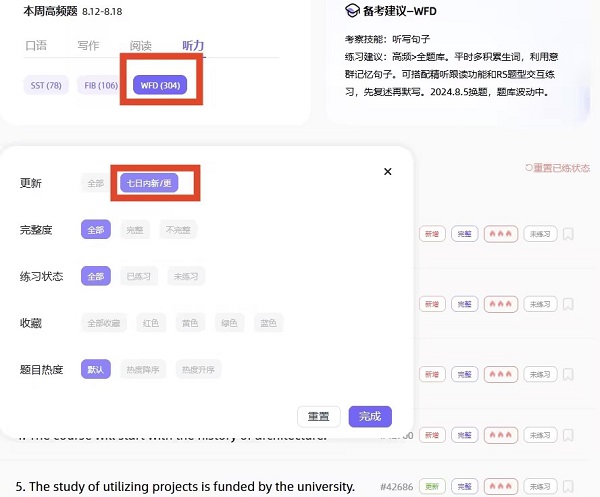Close the filter panel with the X
600x497 pixels.
(388, 171)
